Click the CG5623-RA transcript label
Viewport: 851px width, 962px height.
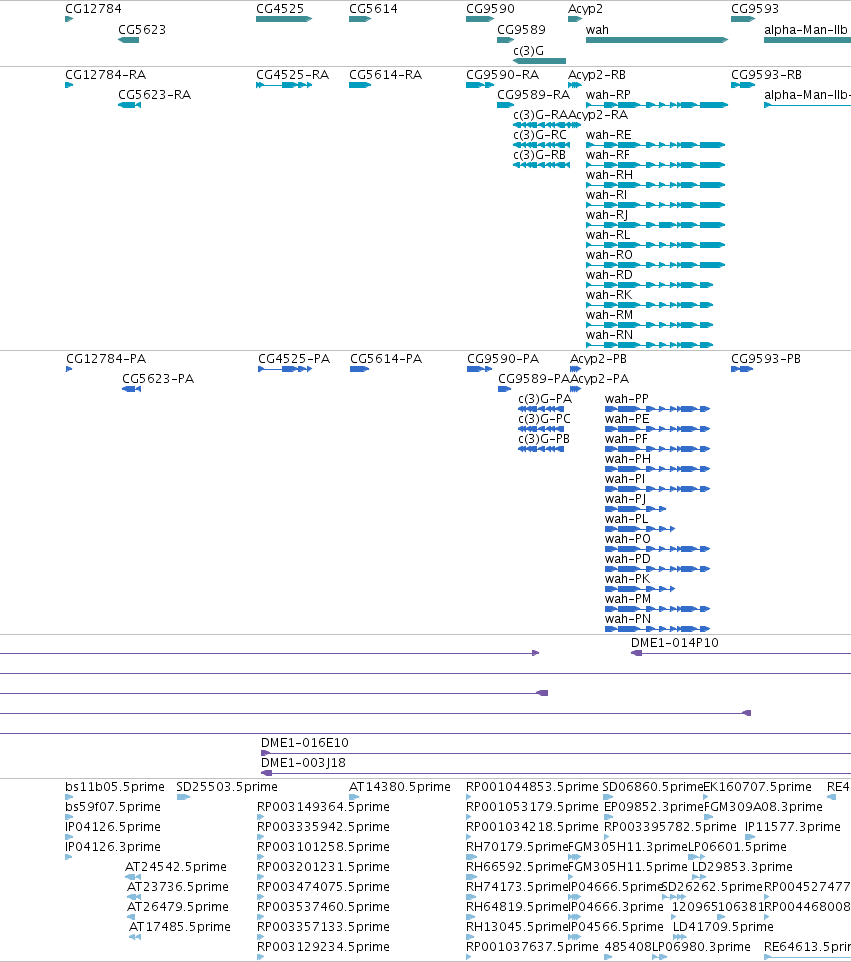(x=155, y=94)
